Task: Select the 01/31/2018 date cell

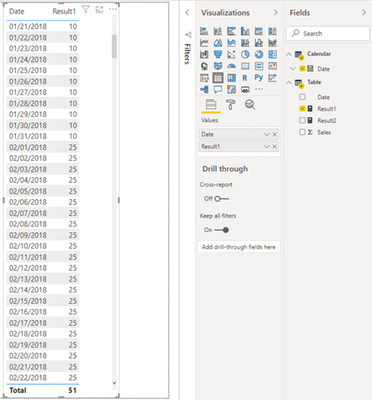Action: pyautogui.click(x=28, y=136)
